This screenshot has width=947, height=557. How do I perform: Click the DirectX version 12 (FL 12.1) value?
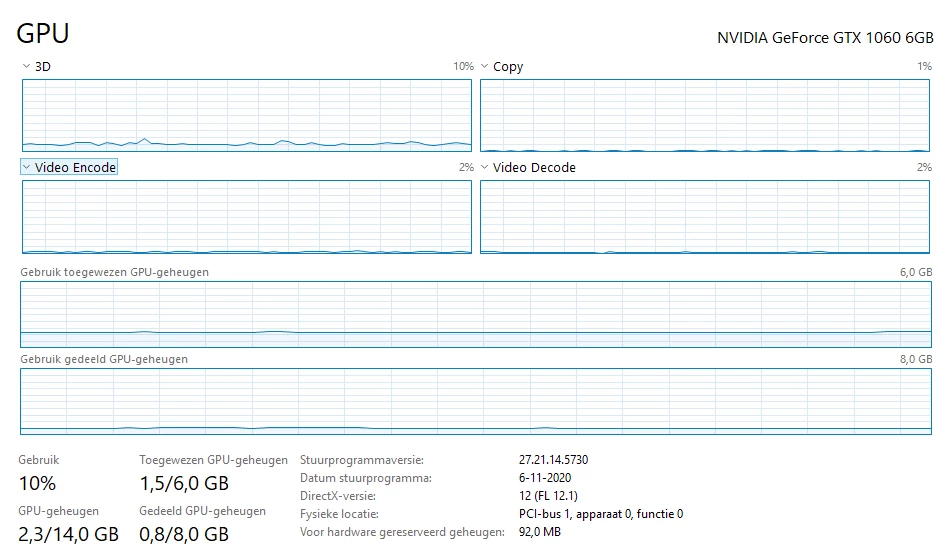pos(548,496)
